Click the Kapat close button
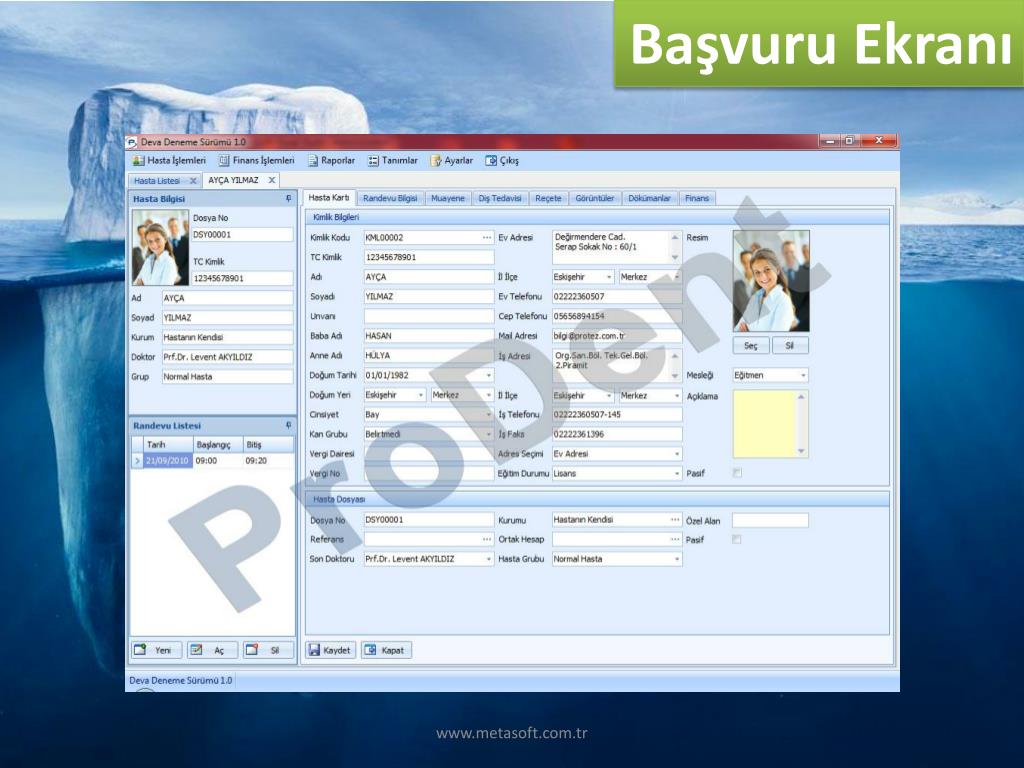Screen dimensions: 1024x768 [386, 650]
